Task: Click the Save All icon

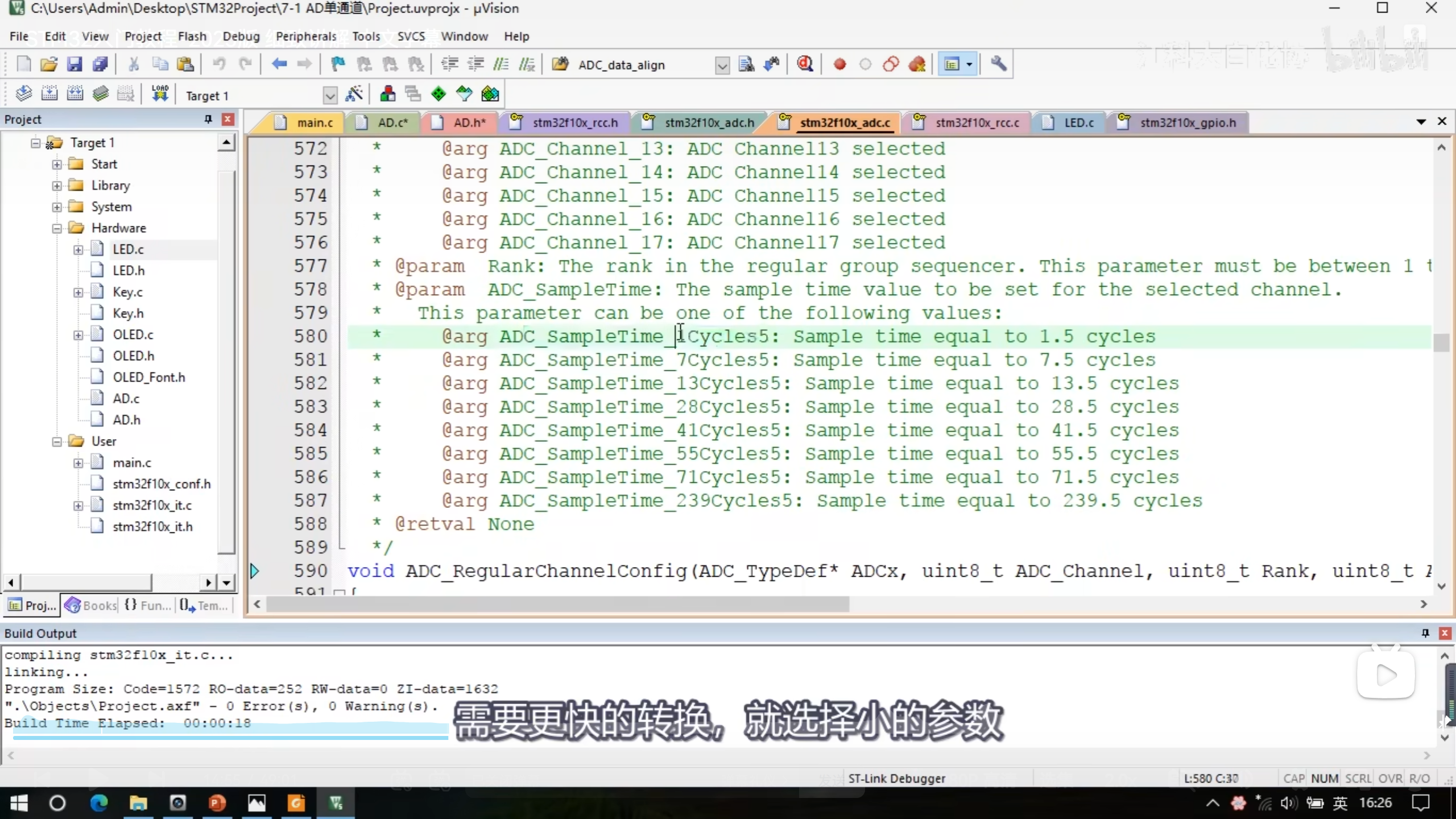Action: point(100,64)
